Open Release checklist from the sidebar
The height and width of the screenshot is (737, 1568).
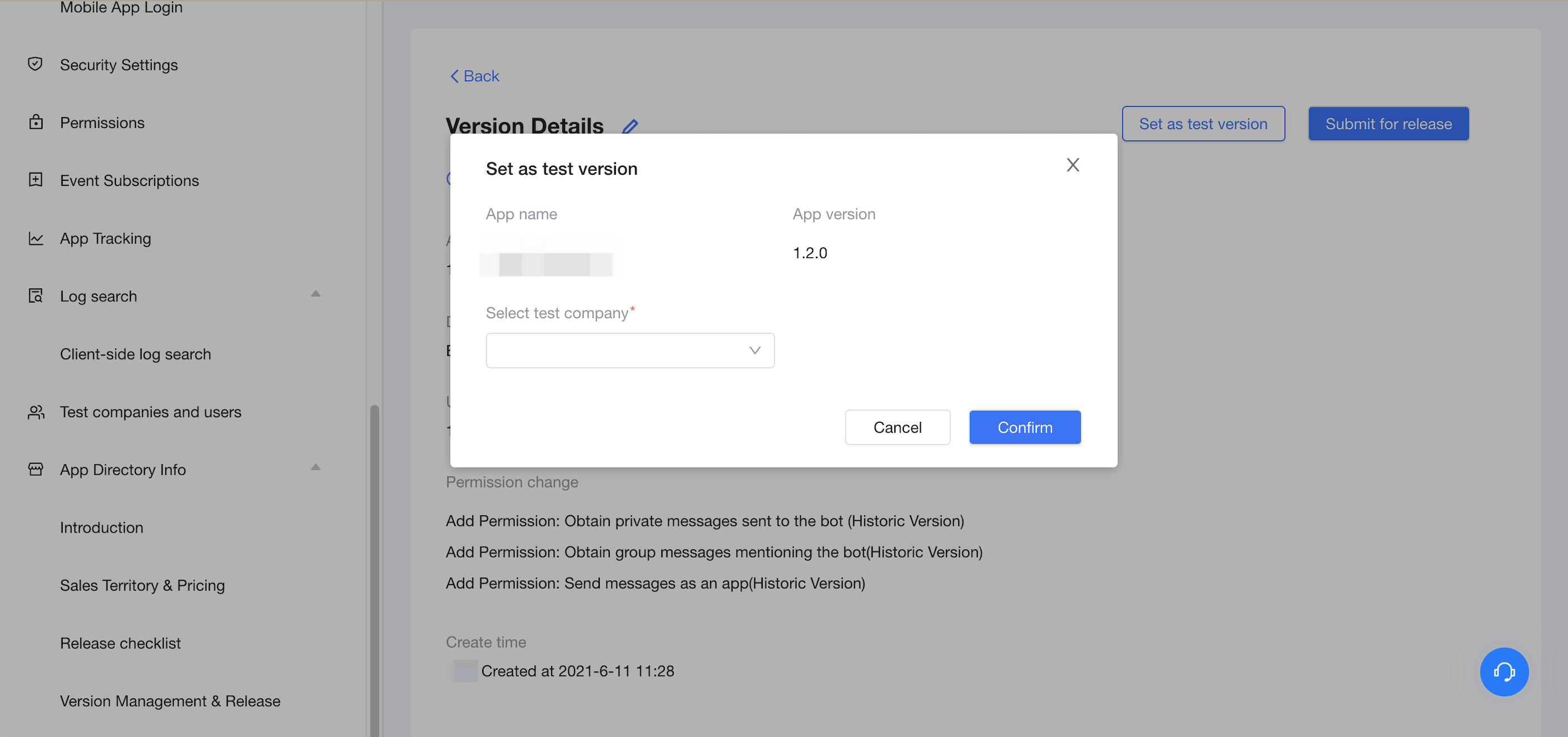[x=120, y=643]
